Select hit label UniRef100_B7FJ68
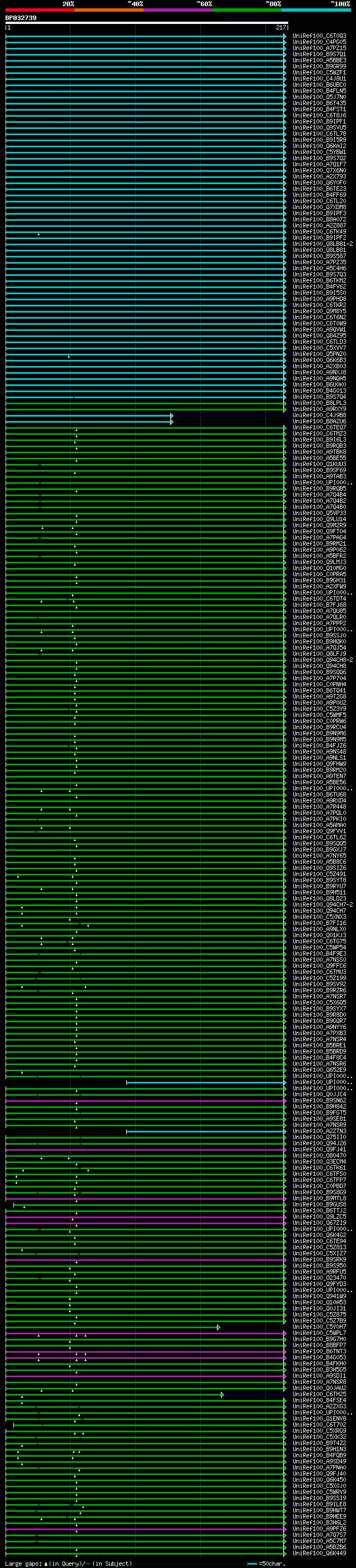Viewport: 356px width, 1568px height. pos(319,605)
